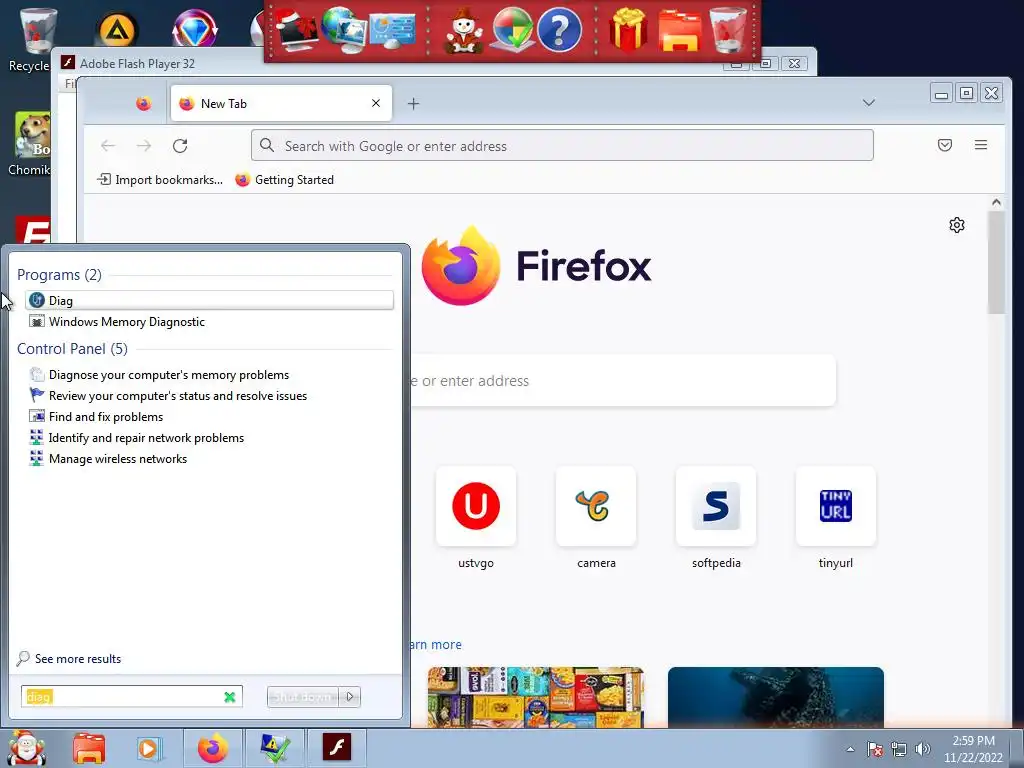Go back in Firefox
This screenshot has height=768, width=1024.
point(108,146)
